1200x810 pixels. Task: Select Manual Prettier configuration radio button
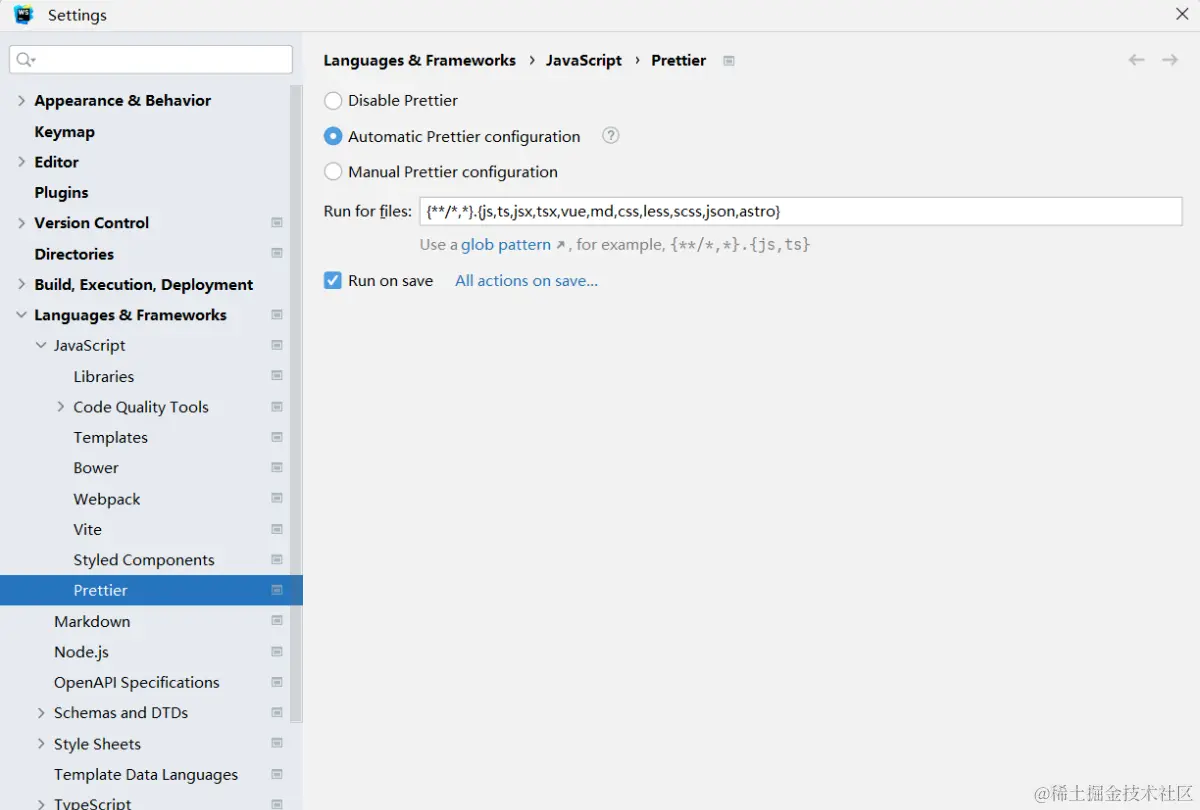[333, 172]
